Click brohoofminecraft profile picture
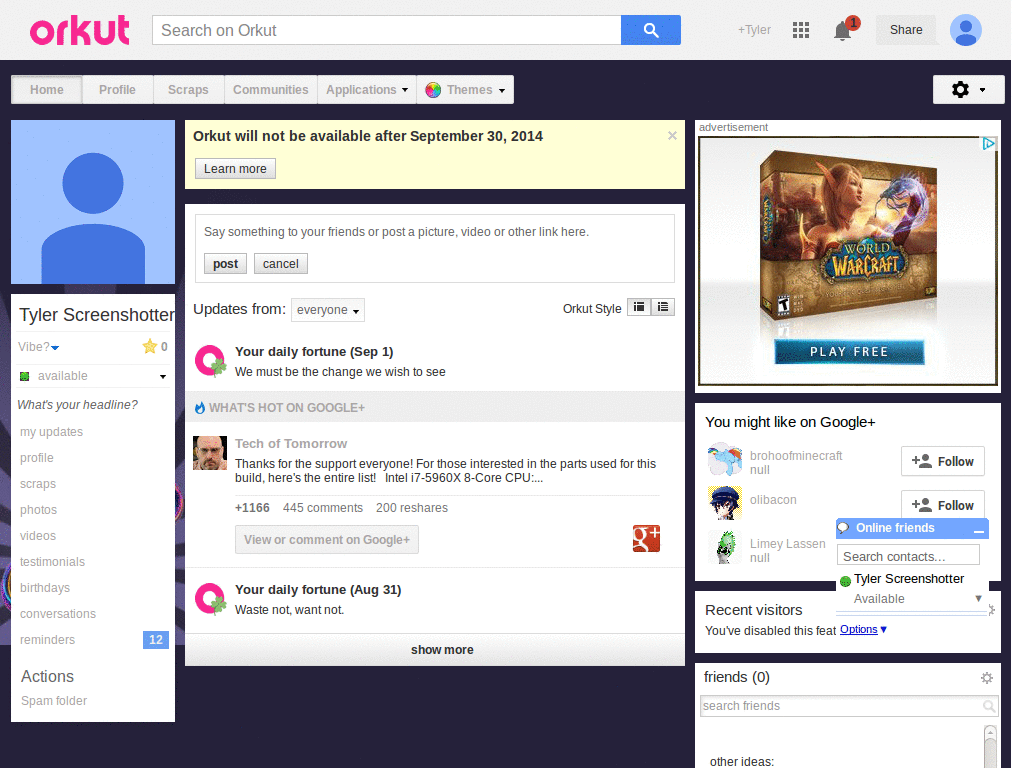 pyautogui.click(x=725, y=459)
